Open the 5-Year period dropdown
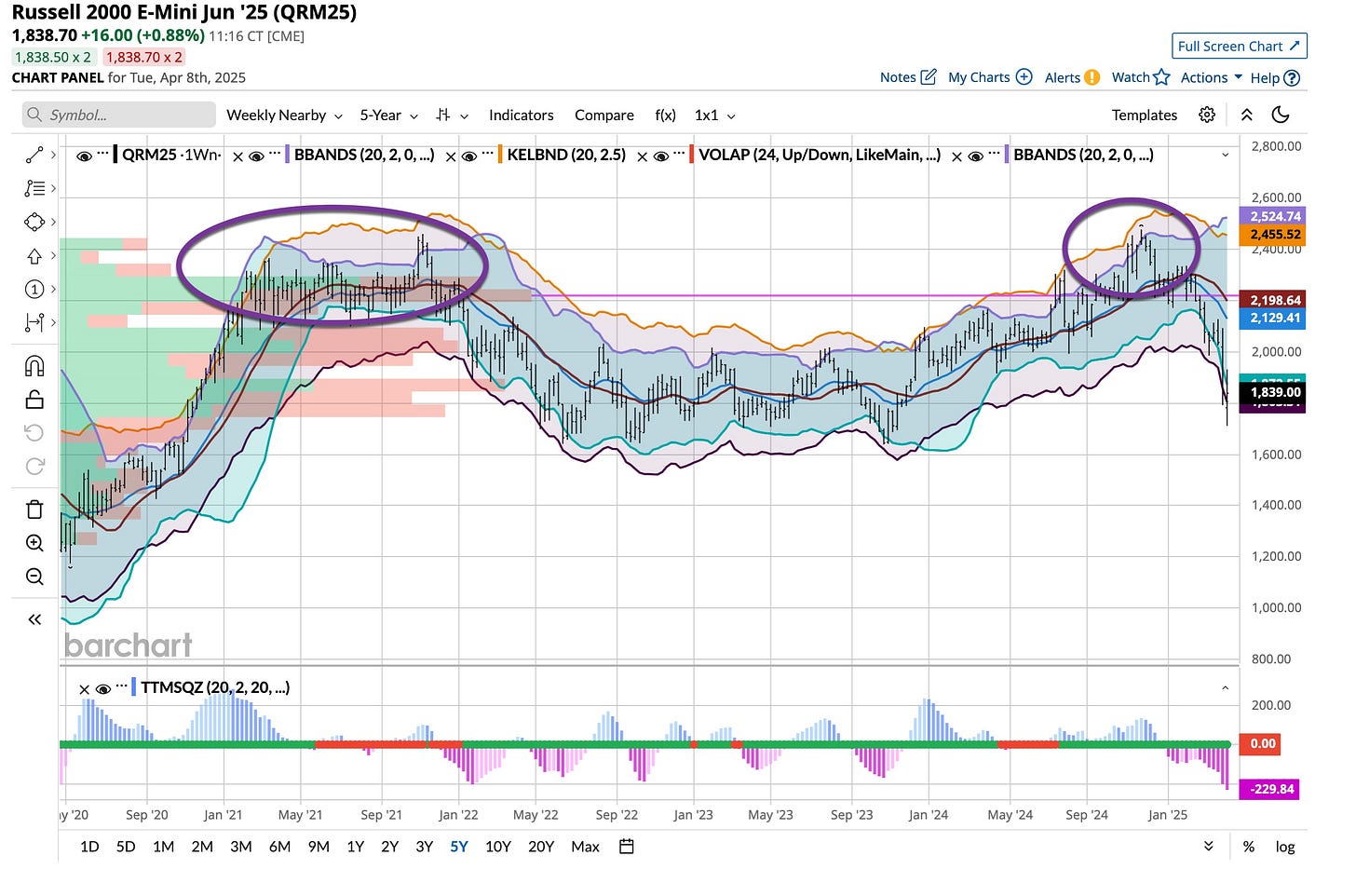Viewport: 1356px width, 896px height. click(x=388, y=115)
